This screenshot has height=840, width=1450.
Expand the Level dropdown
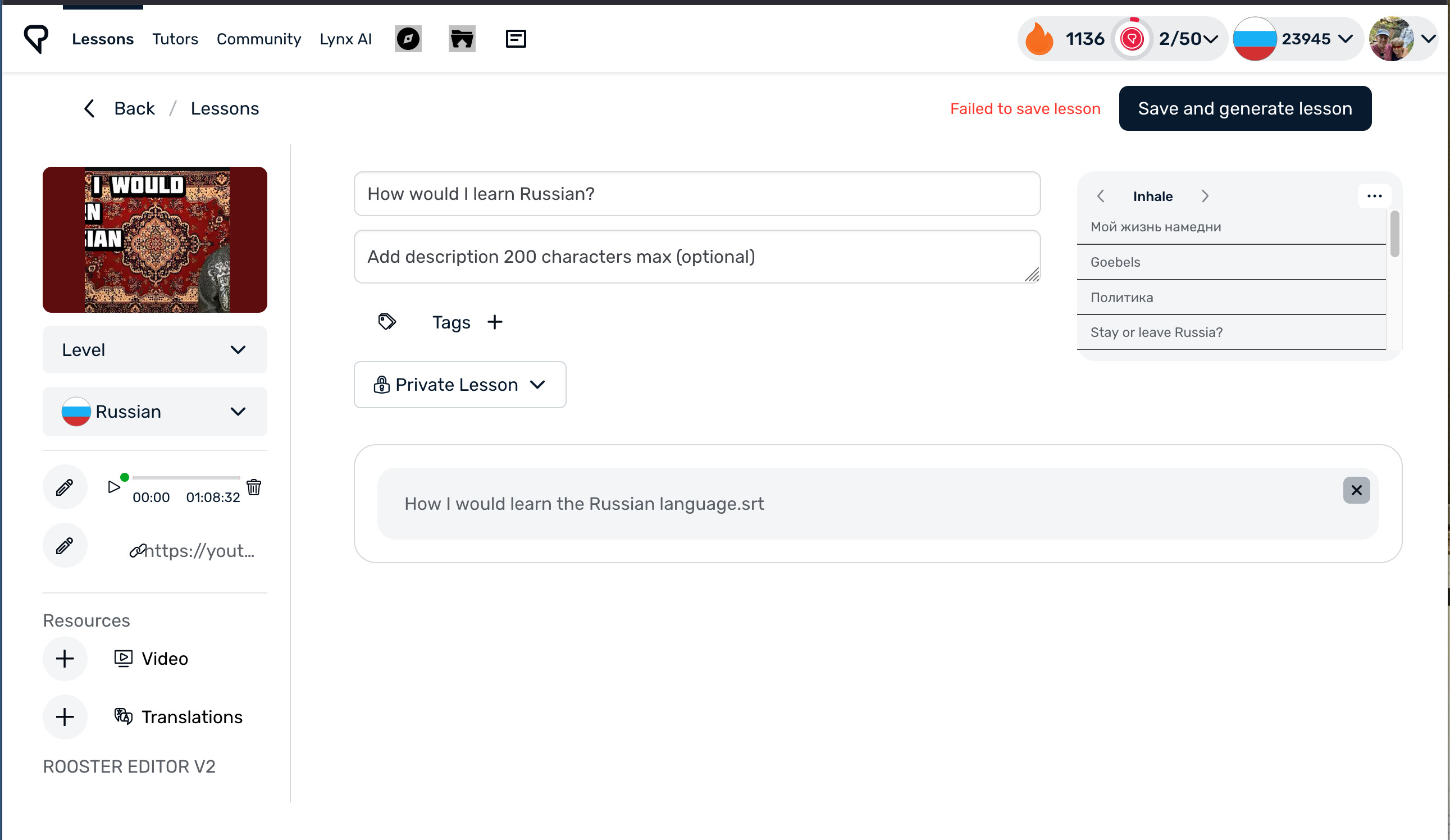pos(154,350)
